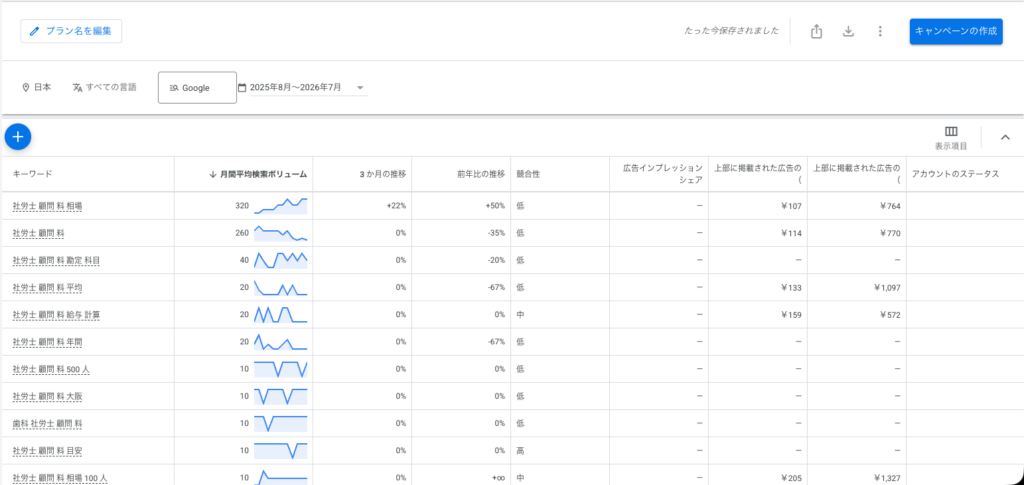Click the +22% three-month change value
1024x485 pixels.
pyautogui.click(x=396, y=206)
